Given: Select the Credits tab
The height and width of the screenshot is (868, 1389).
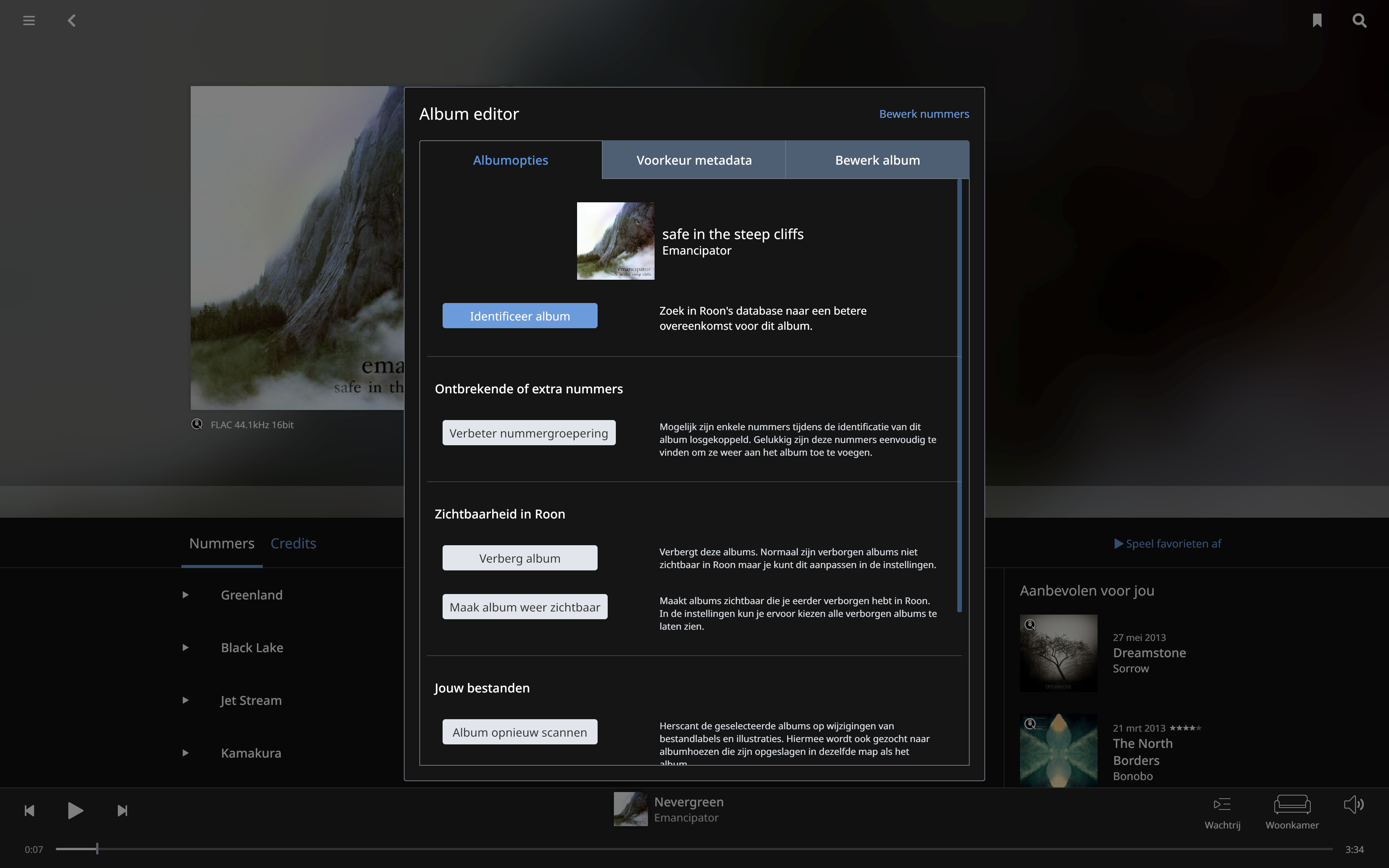Looking at the screenshot, I should (293, 544).
